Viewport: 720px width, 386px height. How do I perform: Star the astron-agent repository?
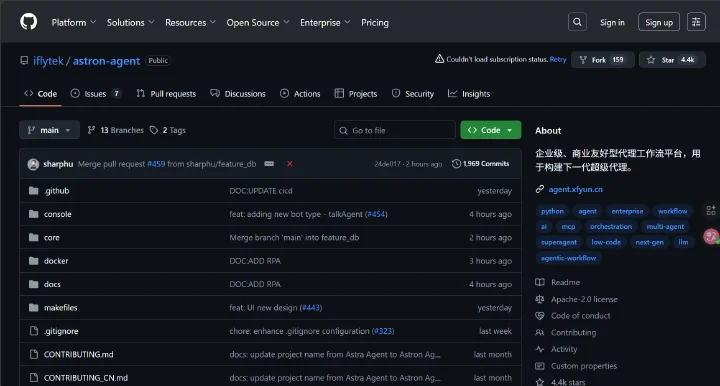(672, 60)
